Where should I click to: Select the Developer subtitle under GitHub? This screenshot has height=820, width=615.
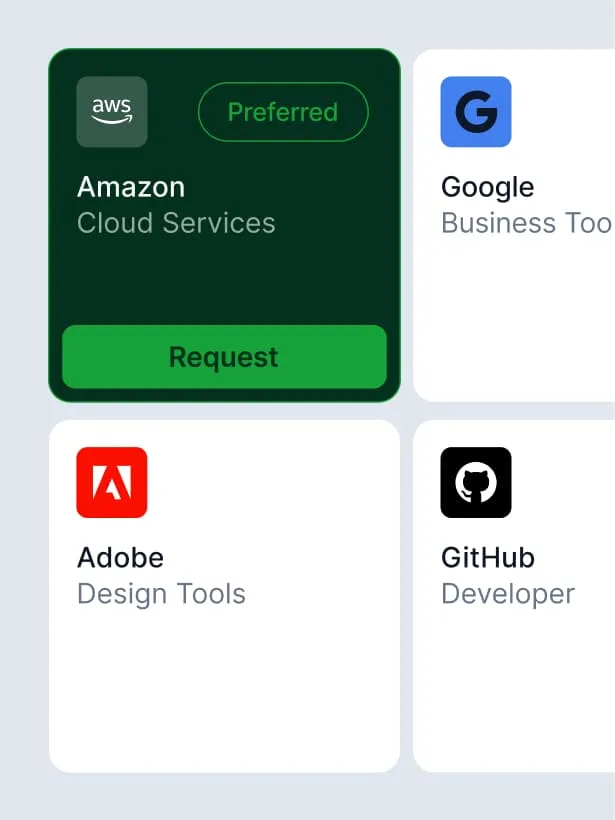(x=508, y=595)
